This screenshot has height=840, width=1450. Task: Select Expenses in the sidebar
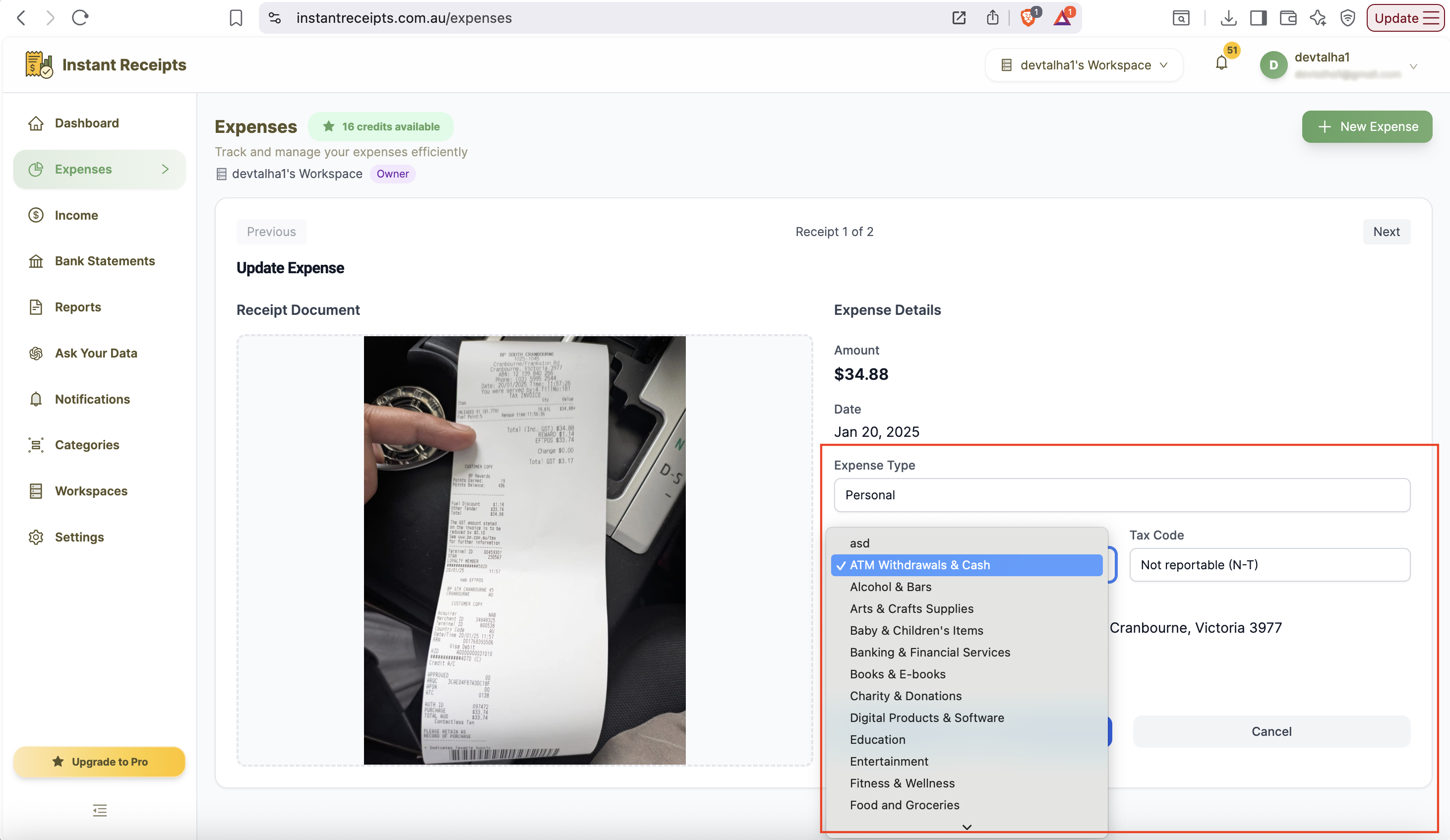[x=100, y=169]
